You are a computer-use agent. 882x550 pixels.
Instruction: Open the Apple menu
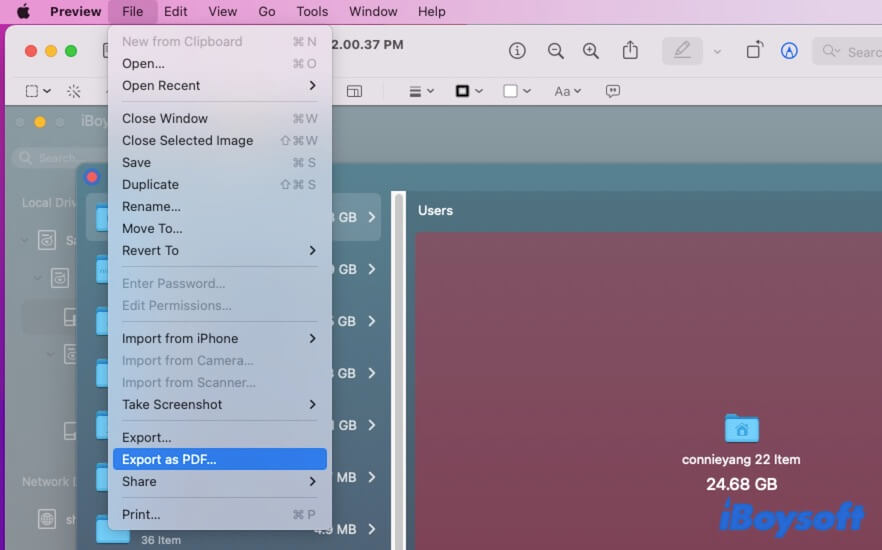click(x=23, y=11)
